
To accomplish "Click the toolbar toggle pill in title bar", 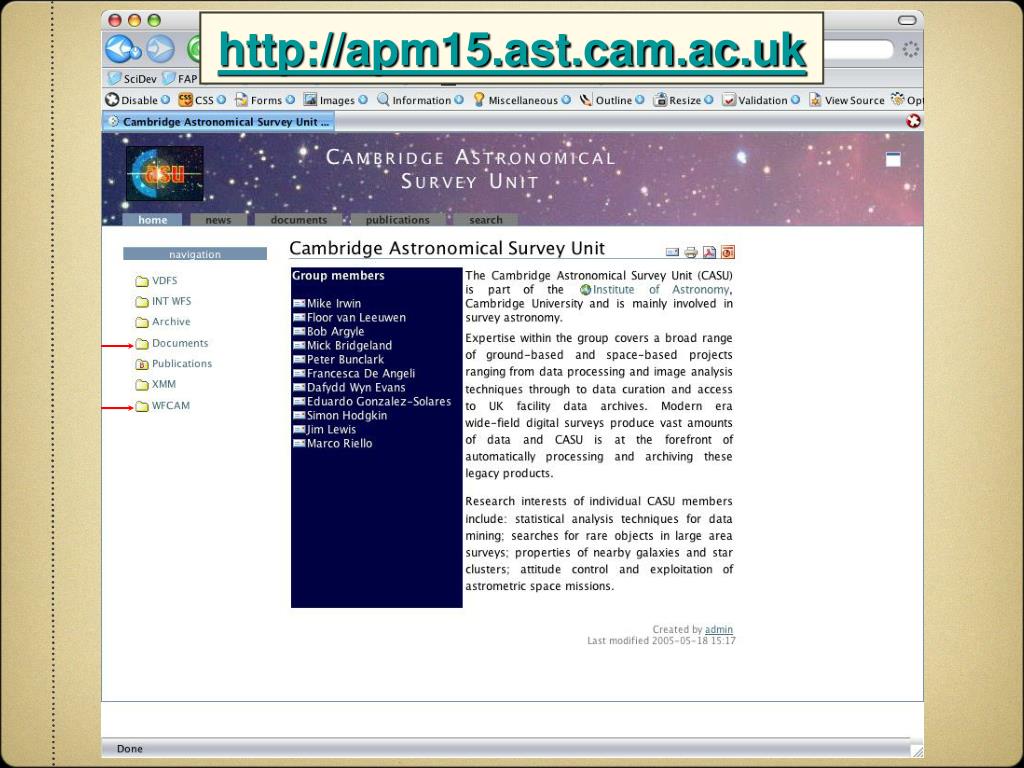I will 907,20.
